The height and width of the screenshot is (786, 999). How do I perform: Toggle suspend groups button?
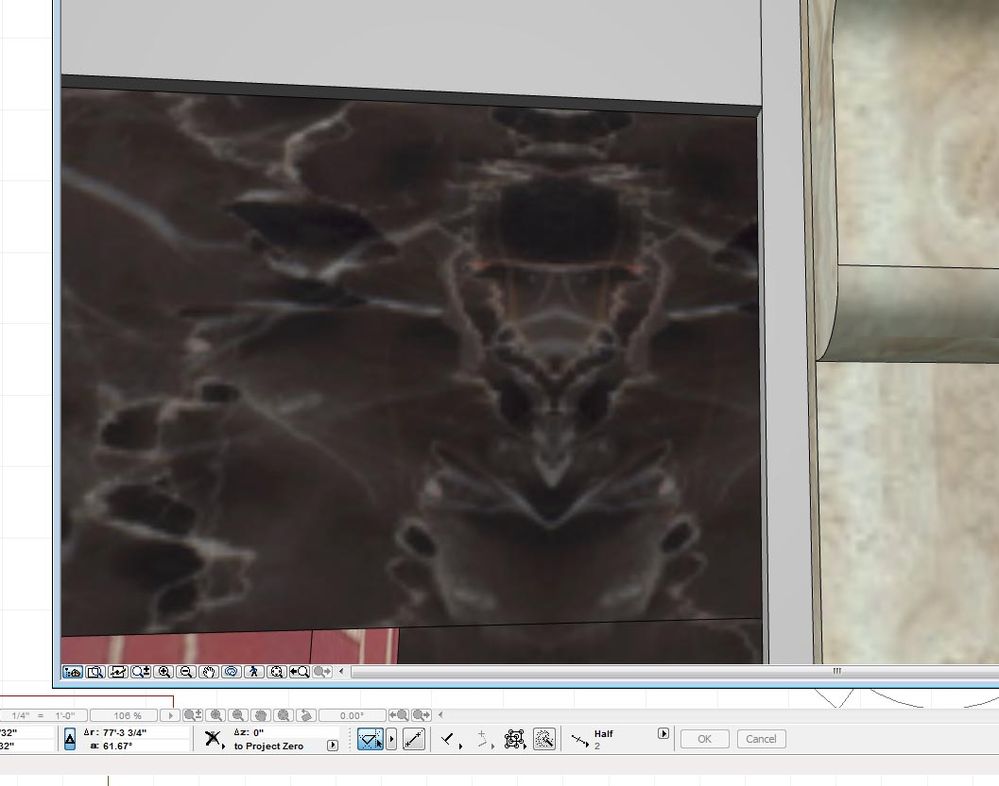click(x=514, y=739)
